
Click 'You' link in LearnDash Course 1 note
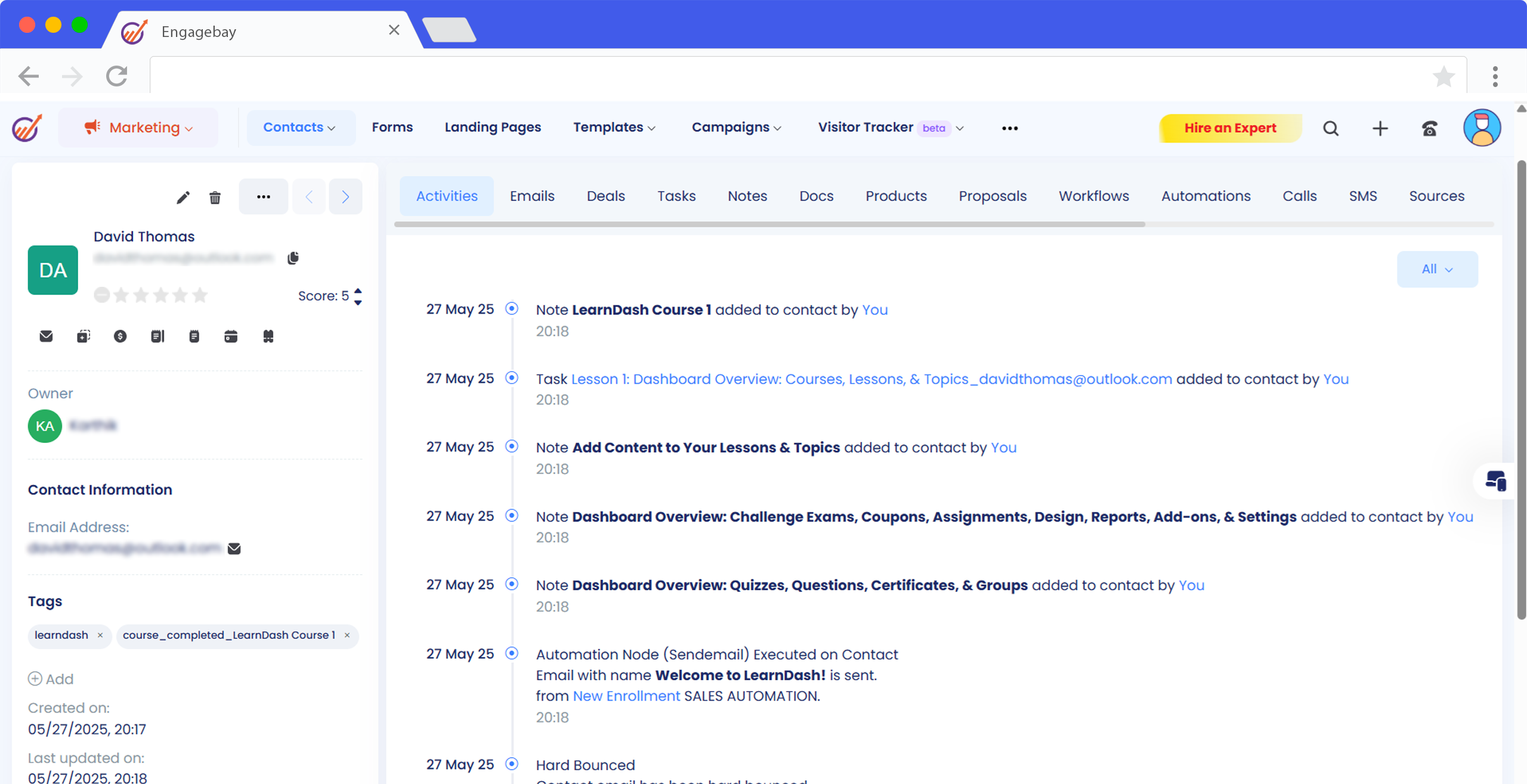875,310
